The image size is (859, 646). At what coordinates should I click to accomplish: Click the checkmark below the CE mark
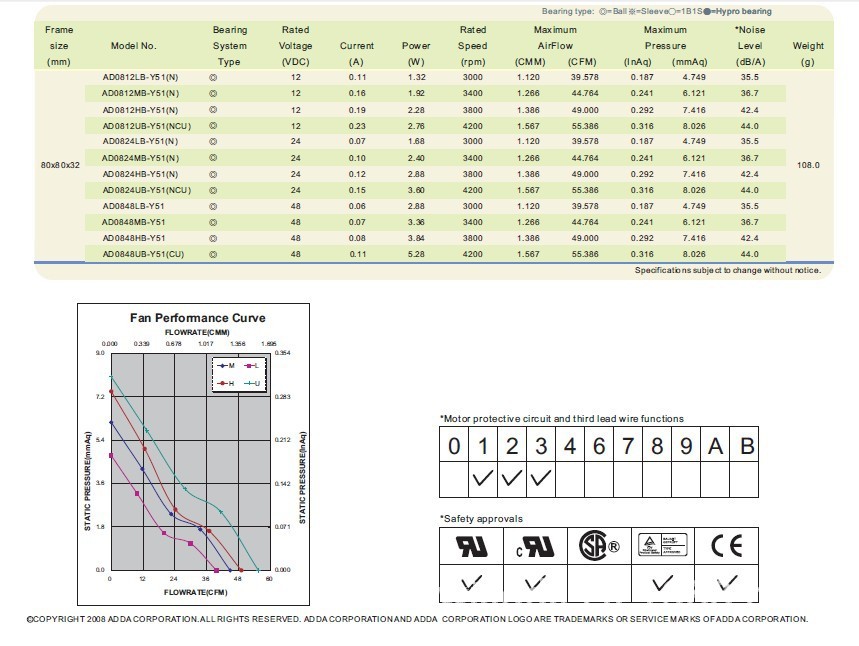pyautogui.click(x=727, y=582)
